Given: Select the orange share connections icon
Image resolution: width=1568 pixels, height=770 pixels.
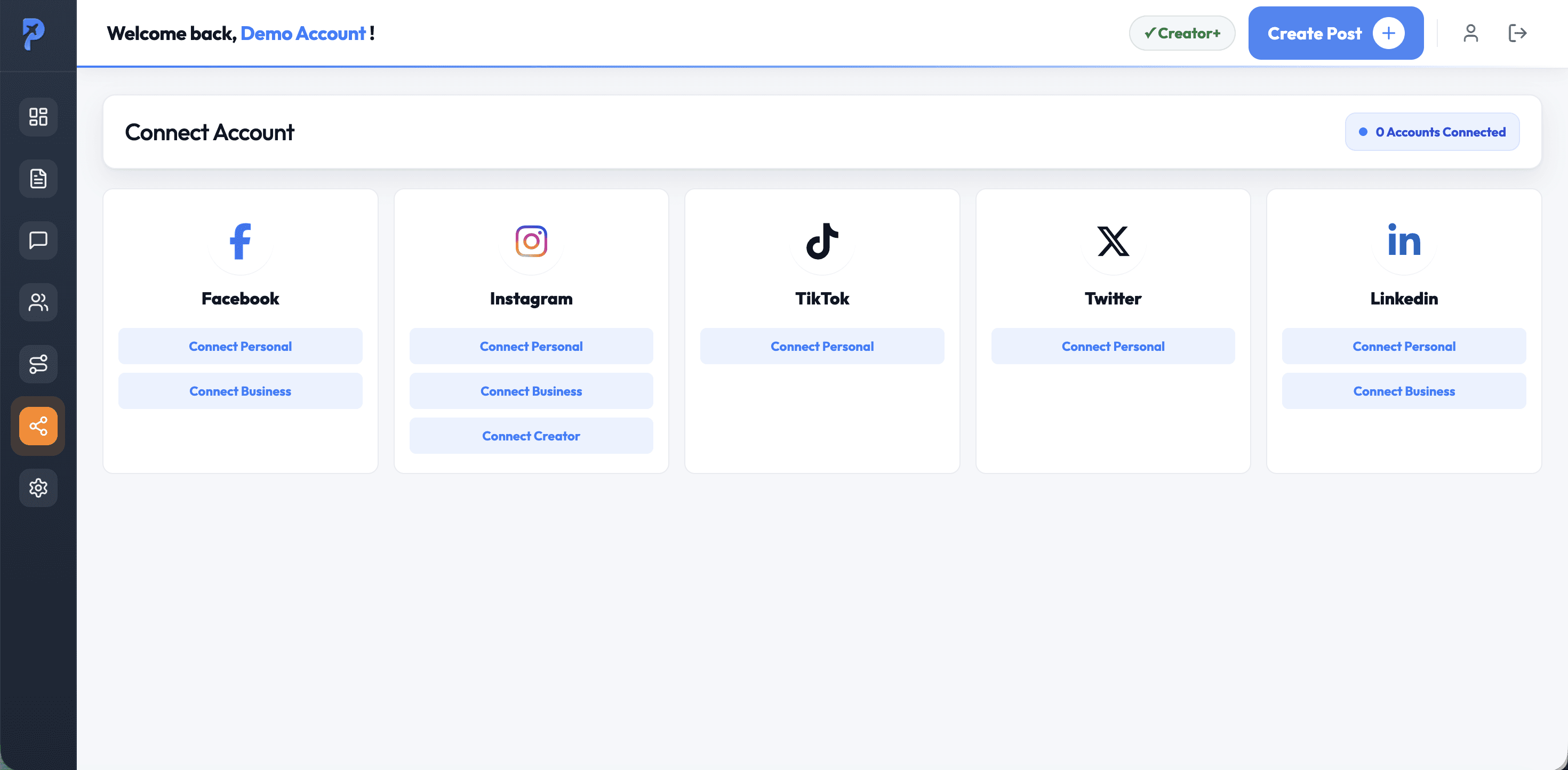Looking at the screenshot, I should [x=38, y=426].
